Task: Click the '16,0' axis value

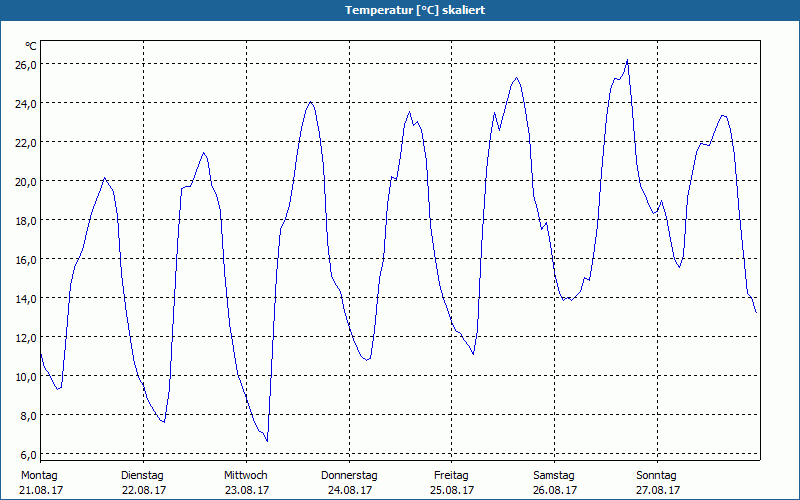Action: pos(28,260)
